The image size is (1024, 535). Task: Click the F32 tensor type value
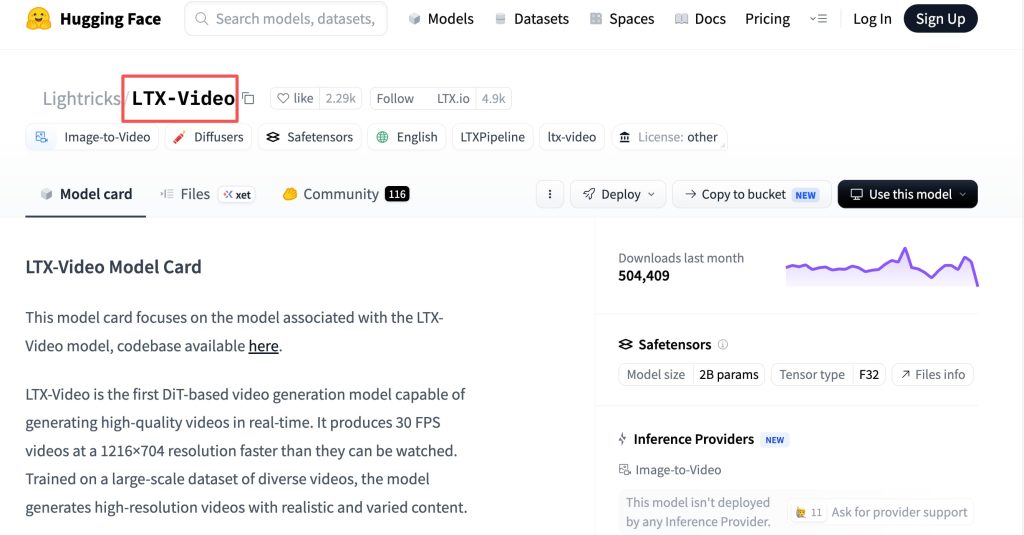(869, 374)
